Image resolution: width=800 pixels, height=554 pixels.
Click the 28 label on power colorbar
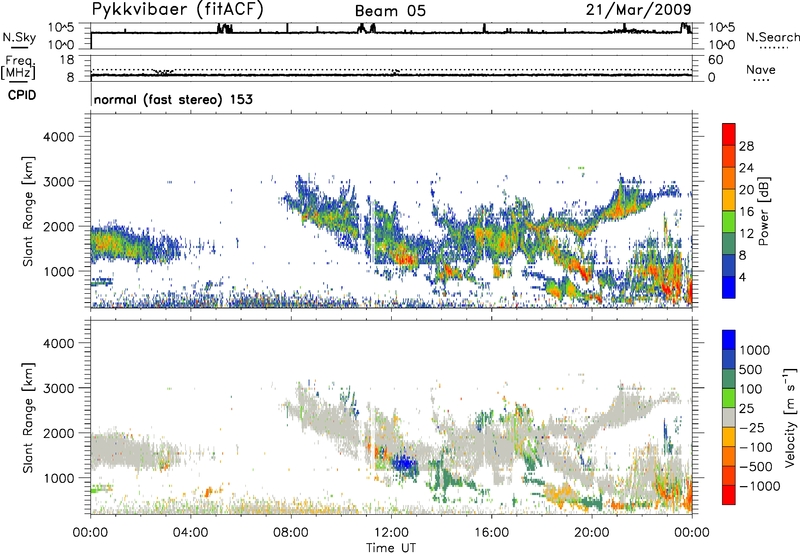[x=746, y=146]
